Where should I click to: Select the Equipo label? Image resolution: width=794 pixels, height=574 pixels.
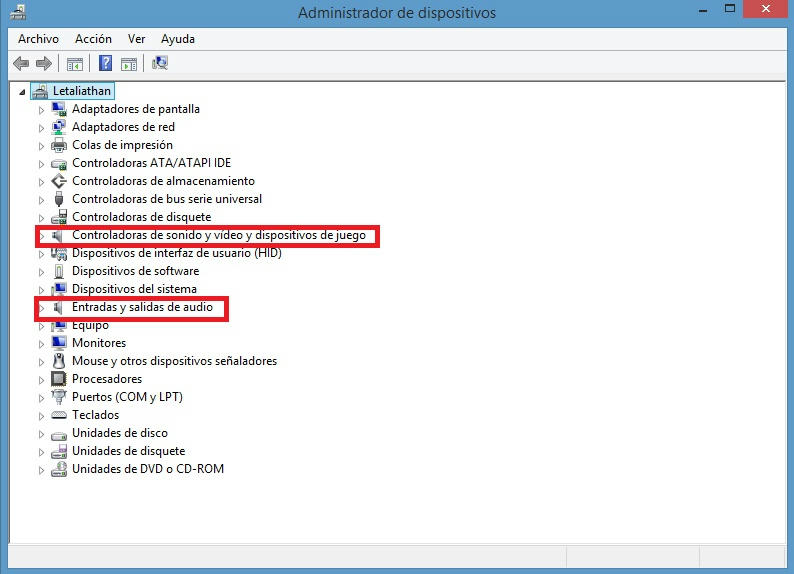(90, 325)
